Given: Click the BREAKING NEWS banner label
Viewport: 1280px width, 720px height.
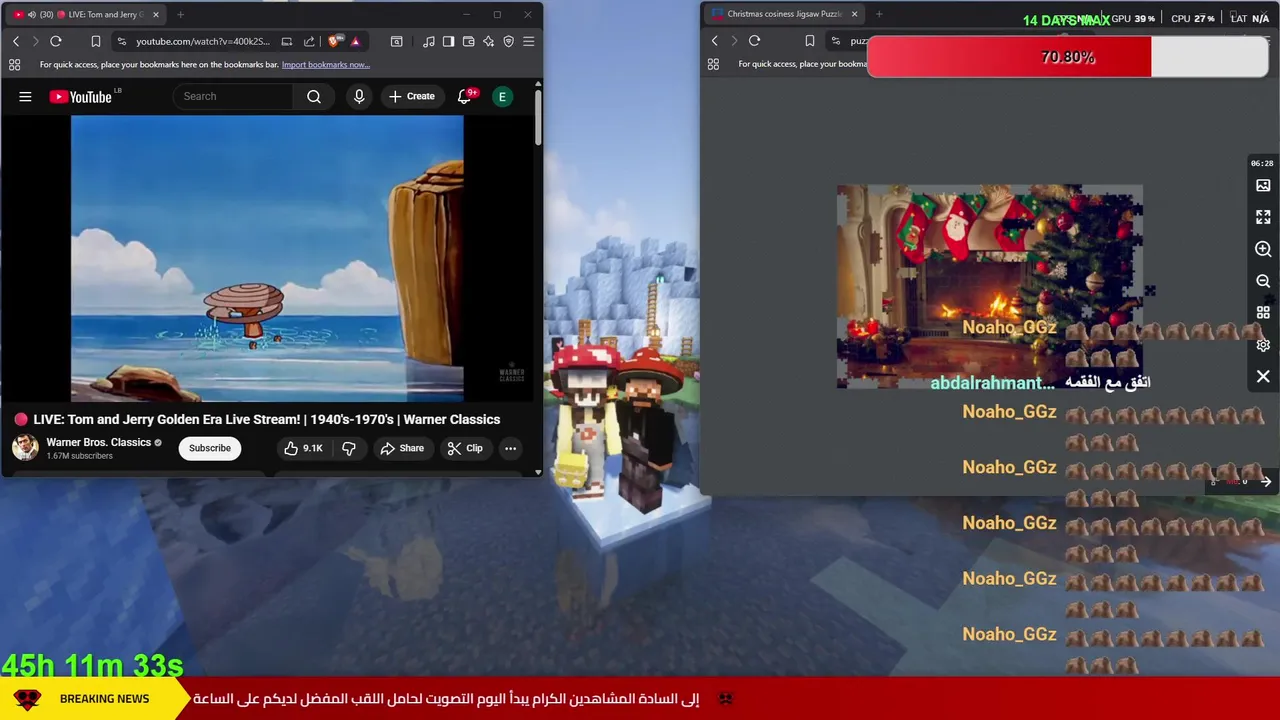Looking at the screenshot, I should [x=104, y=699].
